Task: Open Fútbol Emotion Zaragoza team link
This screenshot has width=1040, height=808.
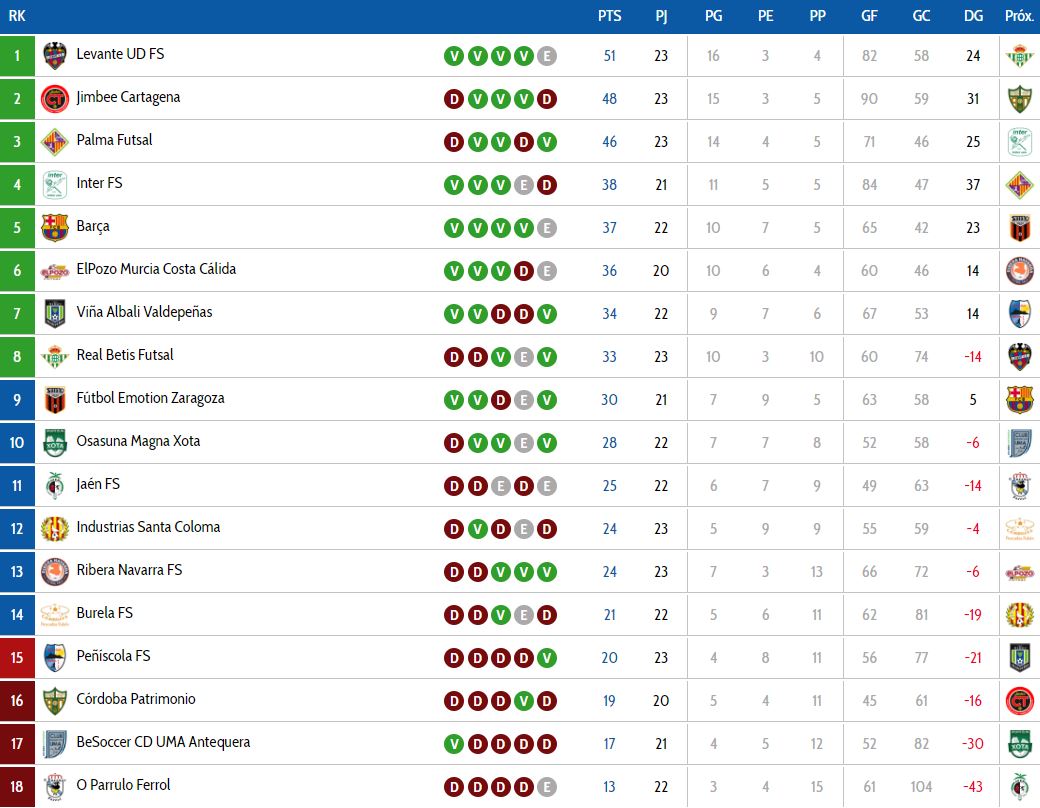Action: (150, 398)
